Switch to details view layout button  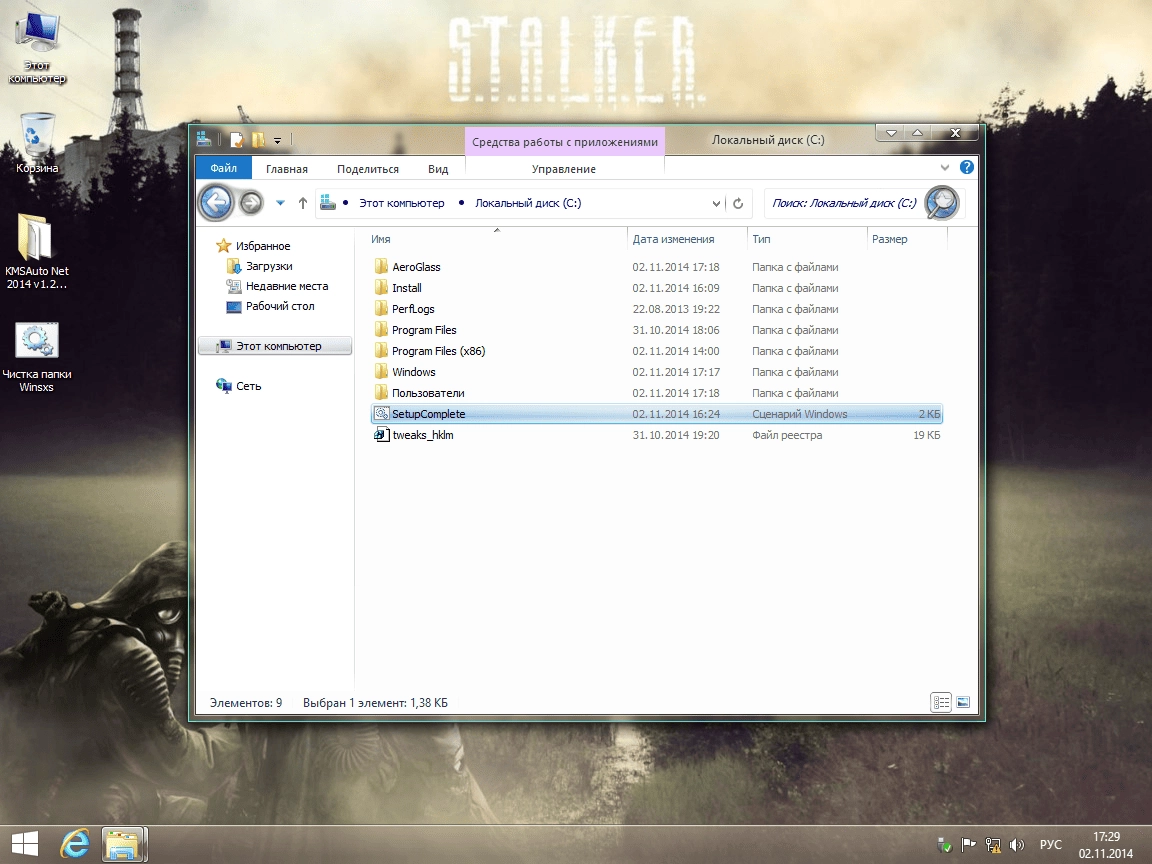(940, 702)
